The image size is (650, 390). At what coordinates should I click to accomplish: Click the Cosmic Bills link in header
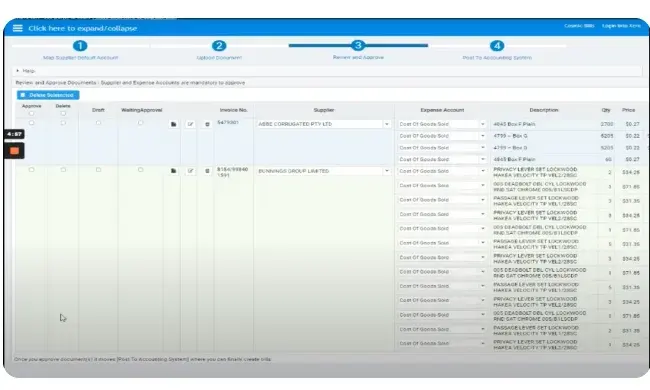coord(579,26)
